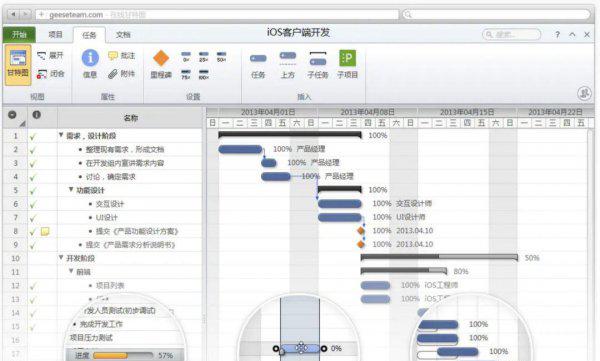
Task: Collapse the 开发阶段 group
Action: [61, 258]
